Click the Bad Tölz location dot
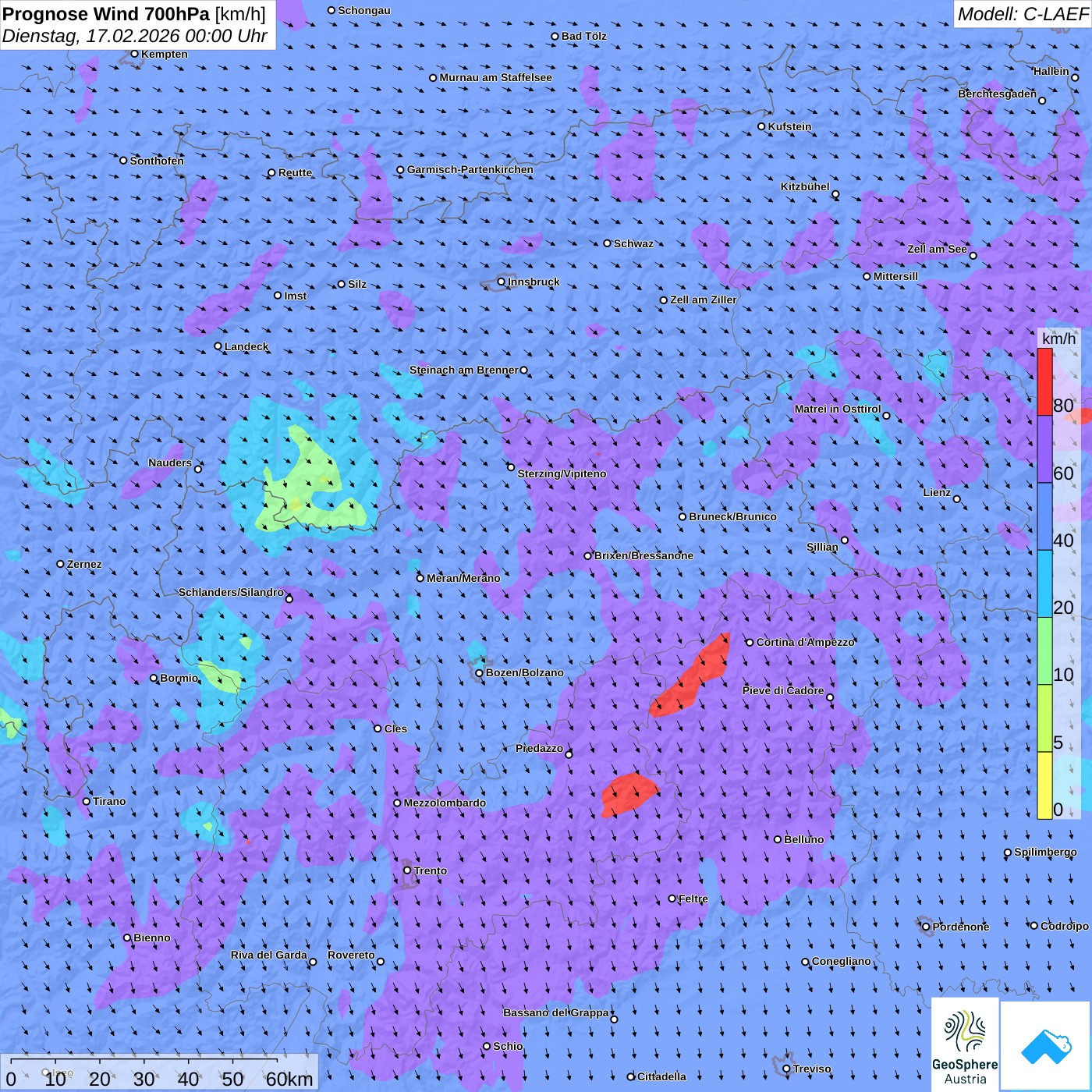 point(555,36)
